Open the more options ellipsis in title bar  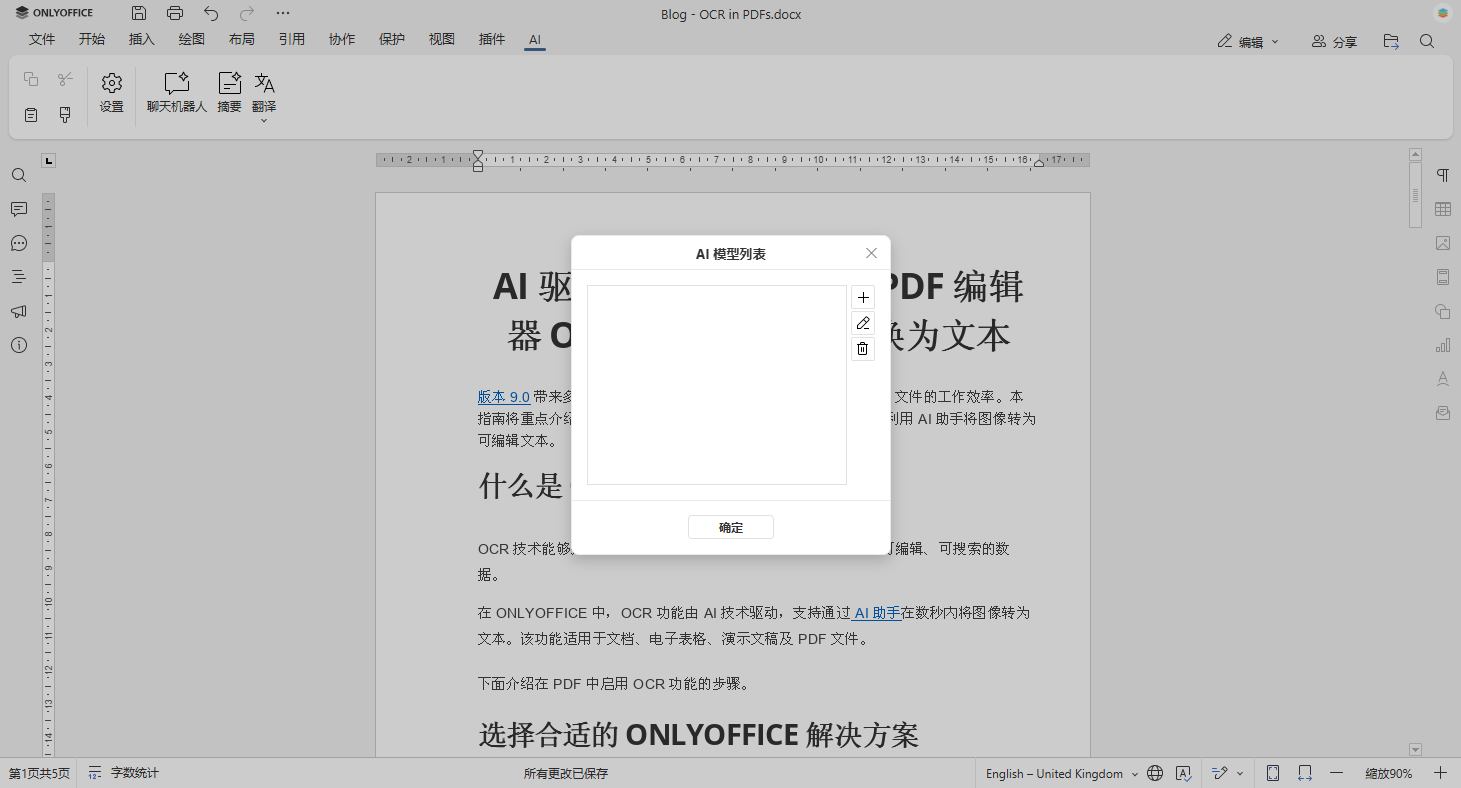(283, 13)
